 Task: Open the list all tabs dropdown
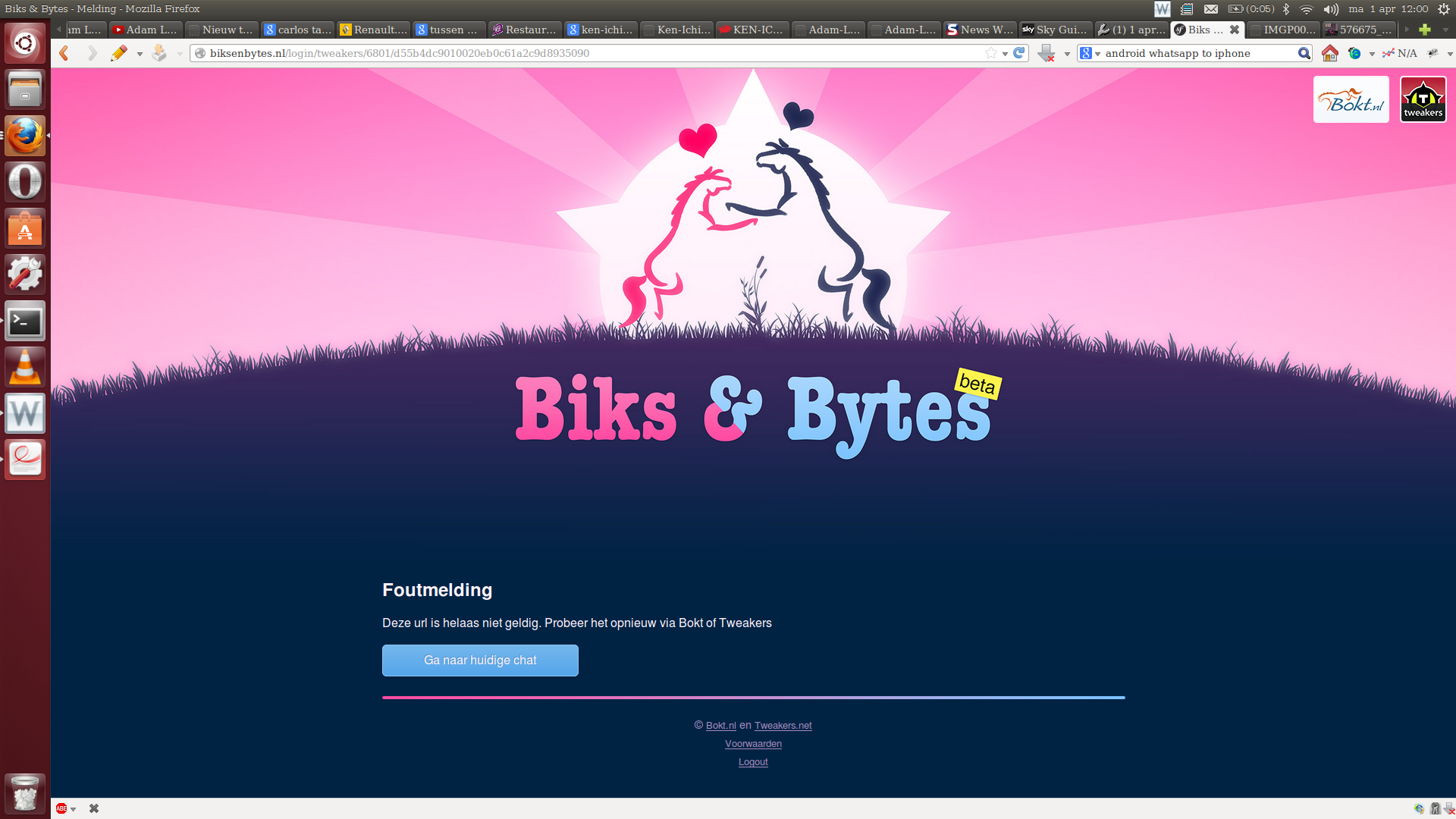click(x=1445, y=30)
